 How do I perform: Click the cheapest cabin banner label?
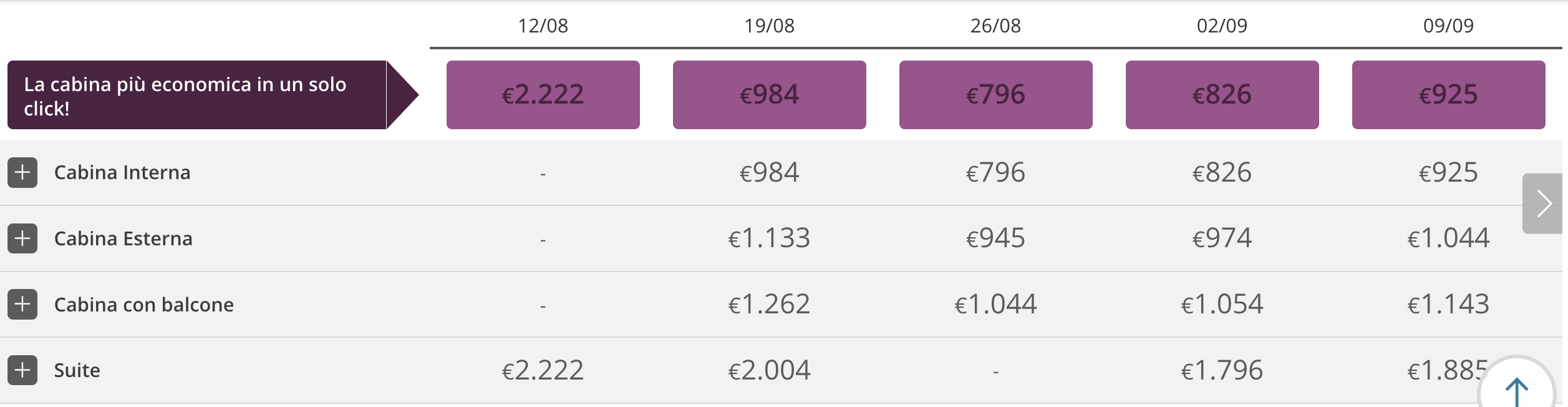tap(197, 95)
